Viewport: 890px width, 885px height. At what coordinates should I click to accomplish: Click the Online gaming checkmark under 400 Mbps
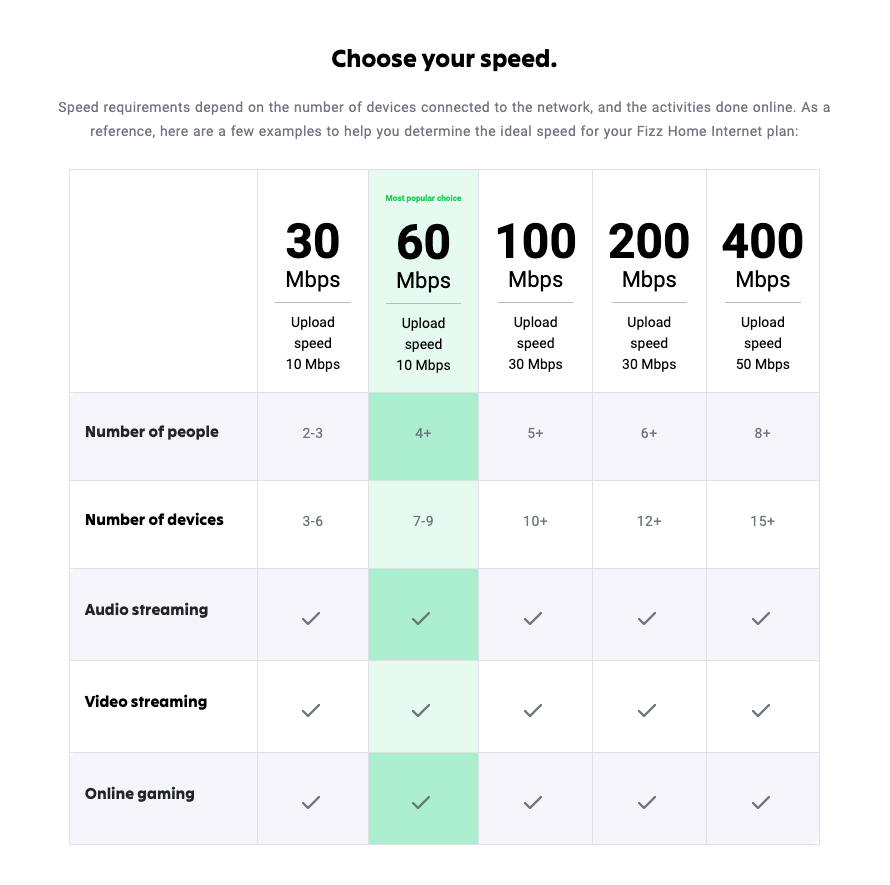click(761, 802)
